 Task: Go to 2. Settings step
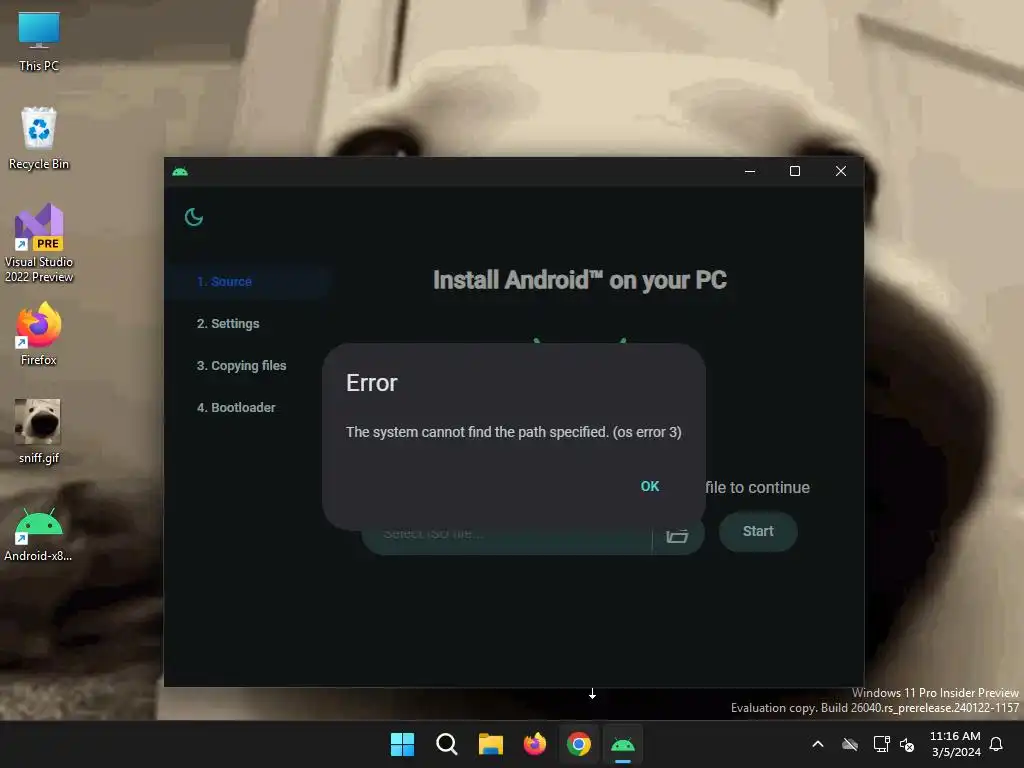pos(228,324)
